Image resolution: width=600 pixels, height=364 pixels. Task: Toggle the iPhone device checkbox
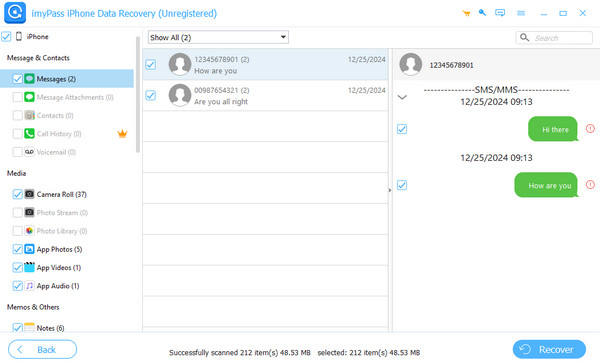click(x=6, y=37)
